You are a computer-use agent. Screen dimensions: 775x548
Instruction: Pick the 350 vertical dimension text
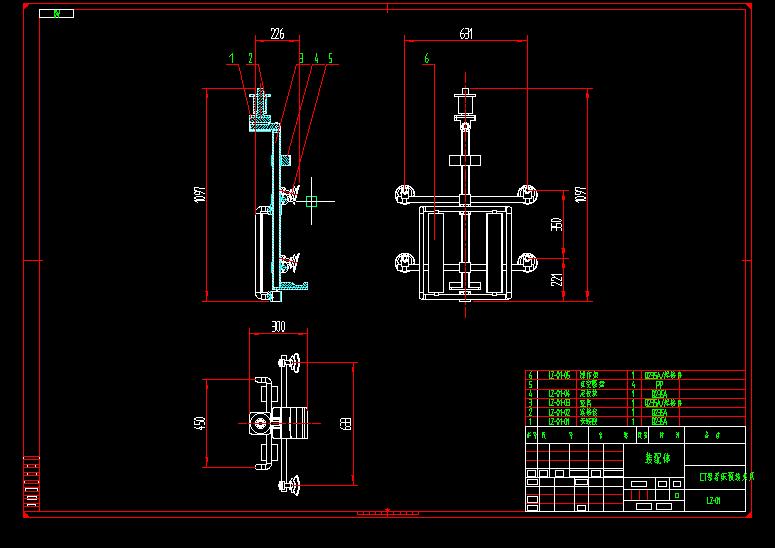point(557,224)
